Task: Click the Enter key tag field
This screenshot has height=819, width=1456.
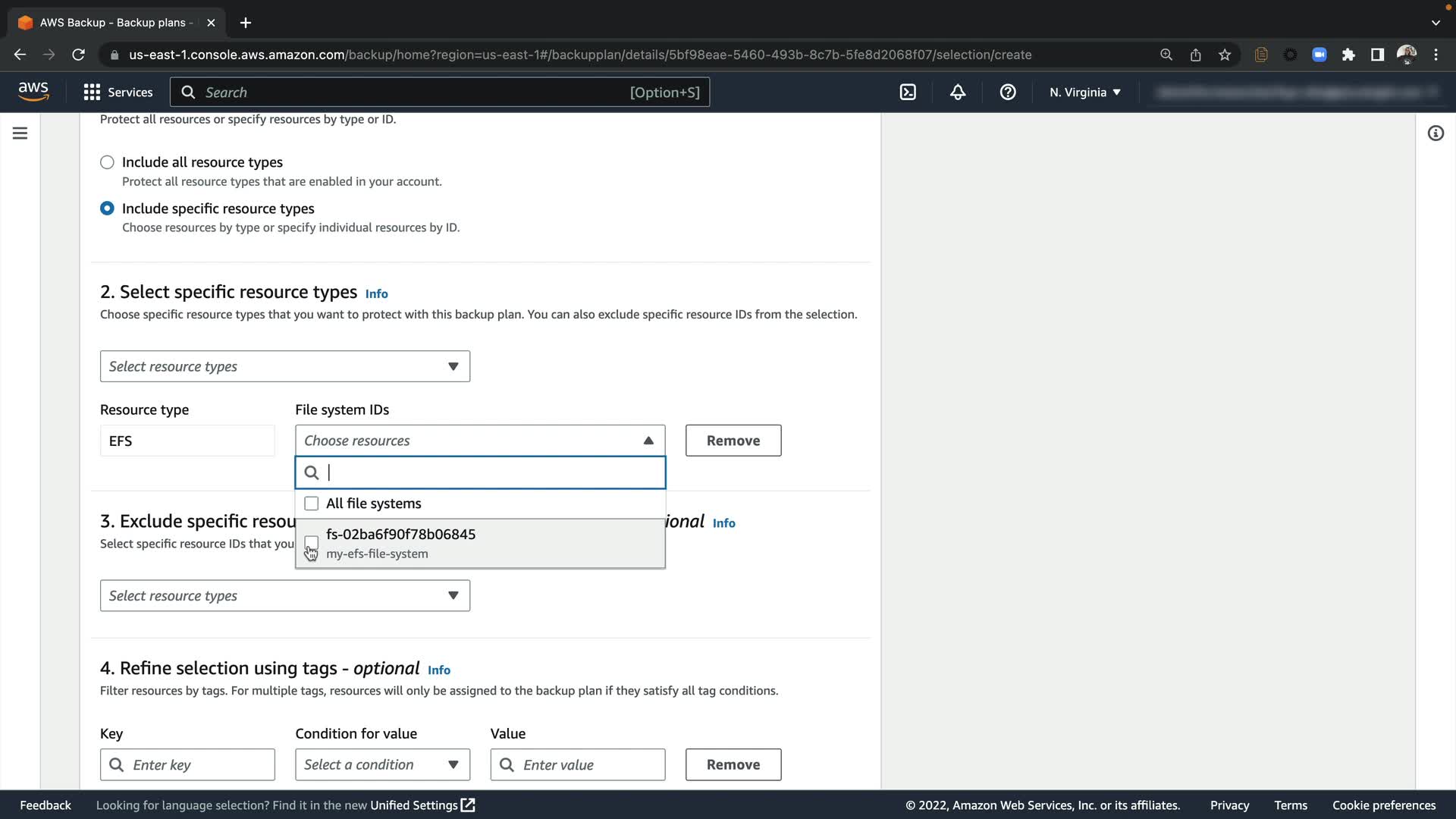Action: pos(187,764)
